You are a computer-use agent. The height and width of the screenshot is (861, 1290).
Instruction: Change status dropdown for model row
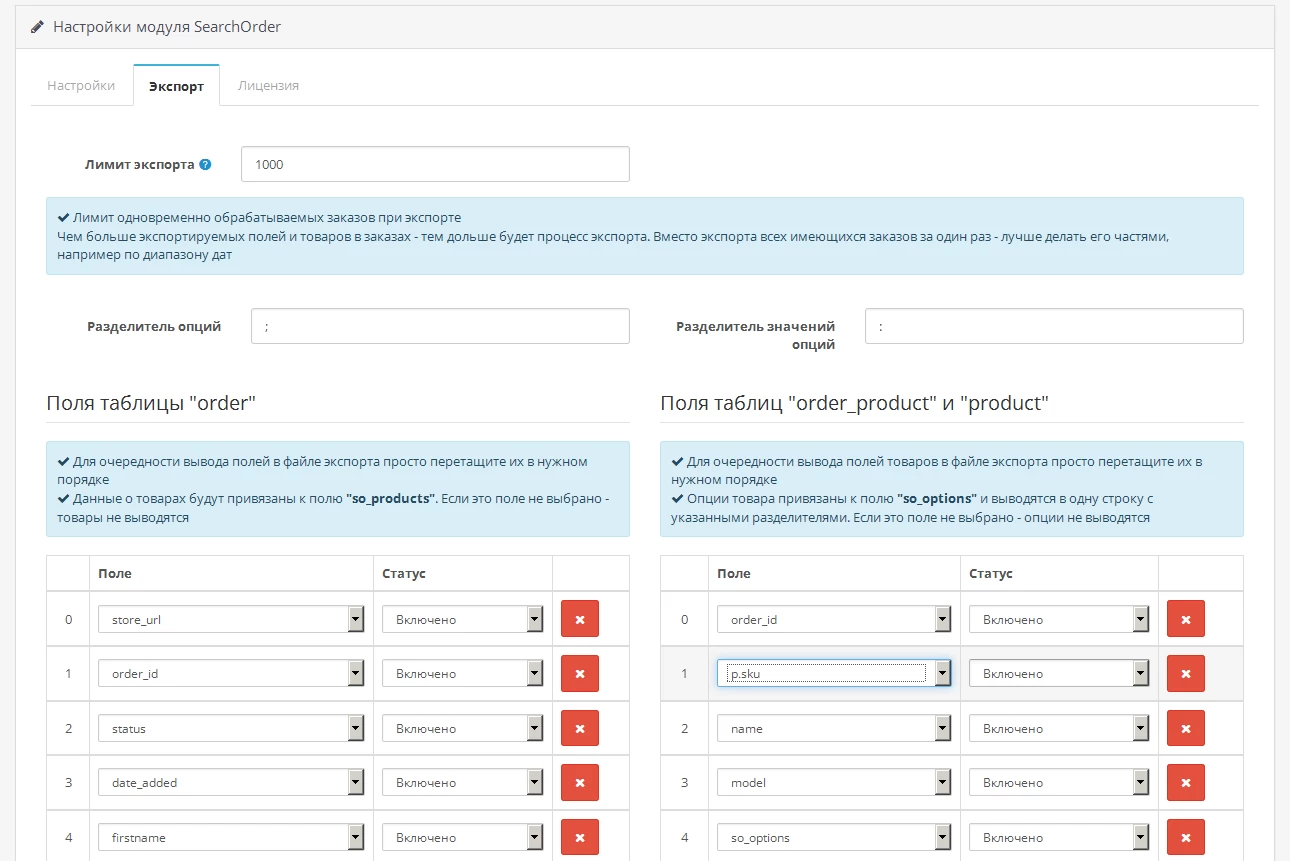tap(1059, 782)
